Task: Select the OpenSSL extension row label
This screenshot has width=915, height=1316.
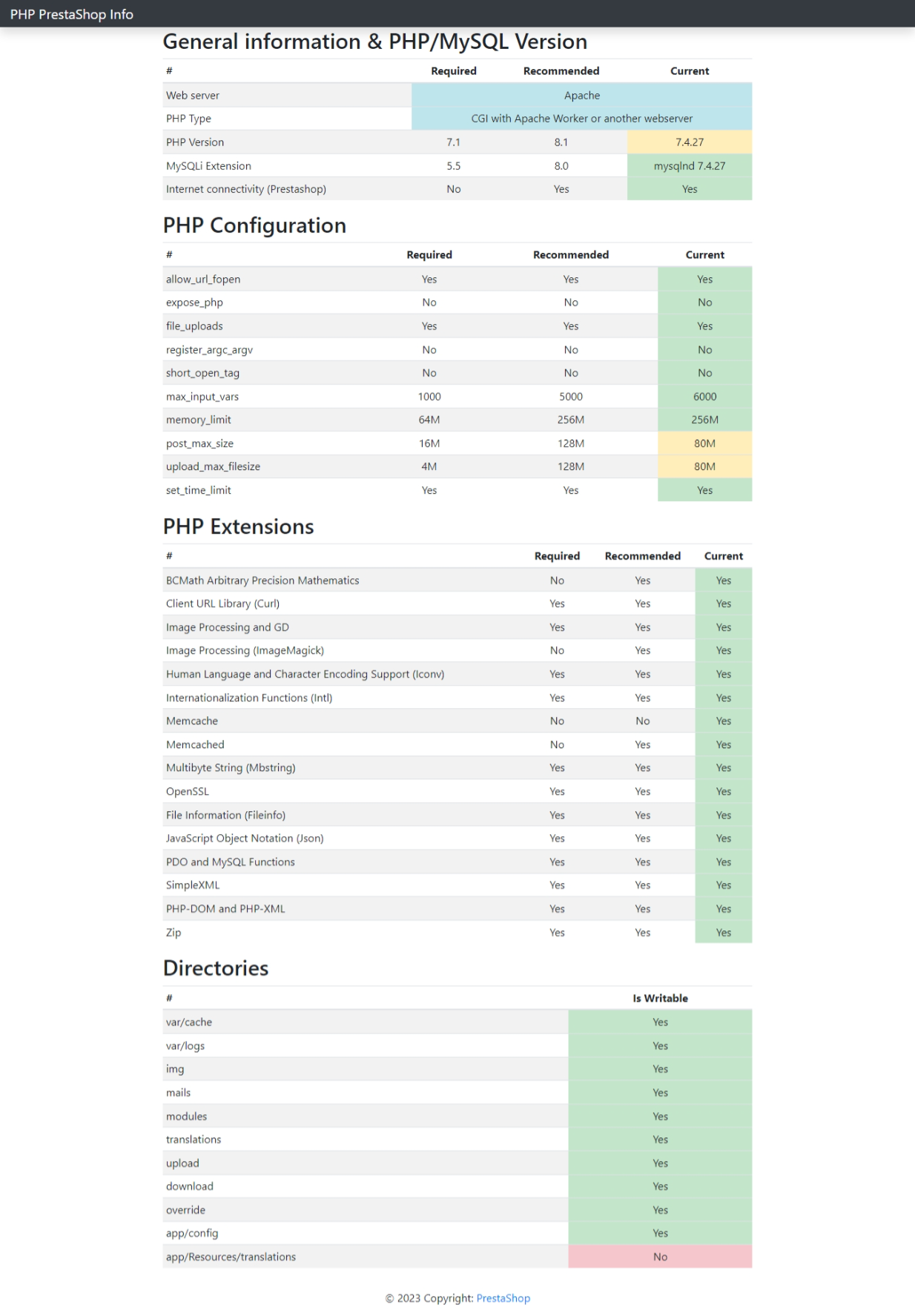Action: pos(188,792)
